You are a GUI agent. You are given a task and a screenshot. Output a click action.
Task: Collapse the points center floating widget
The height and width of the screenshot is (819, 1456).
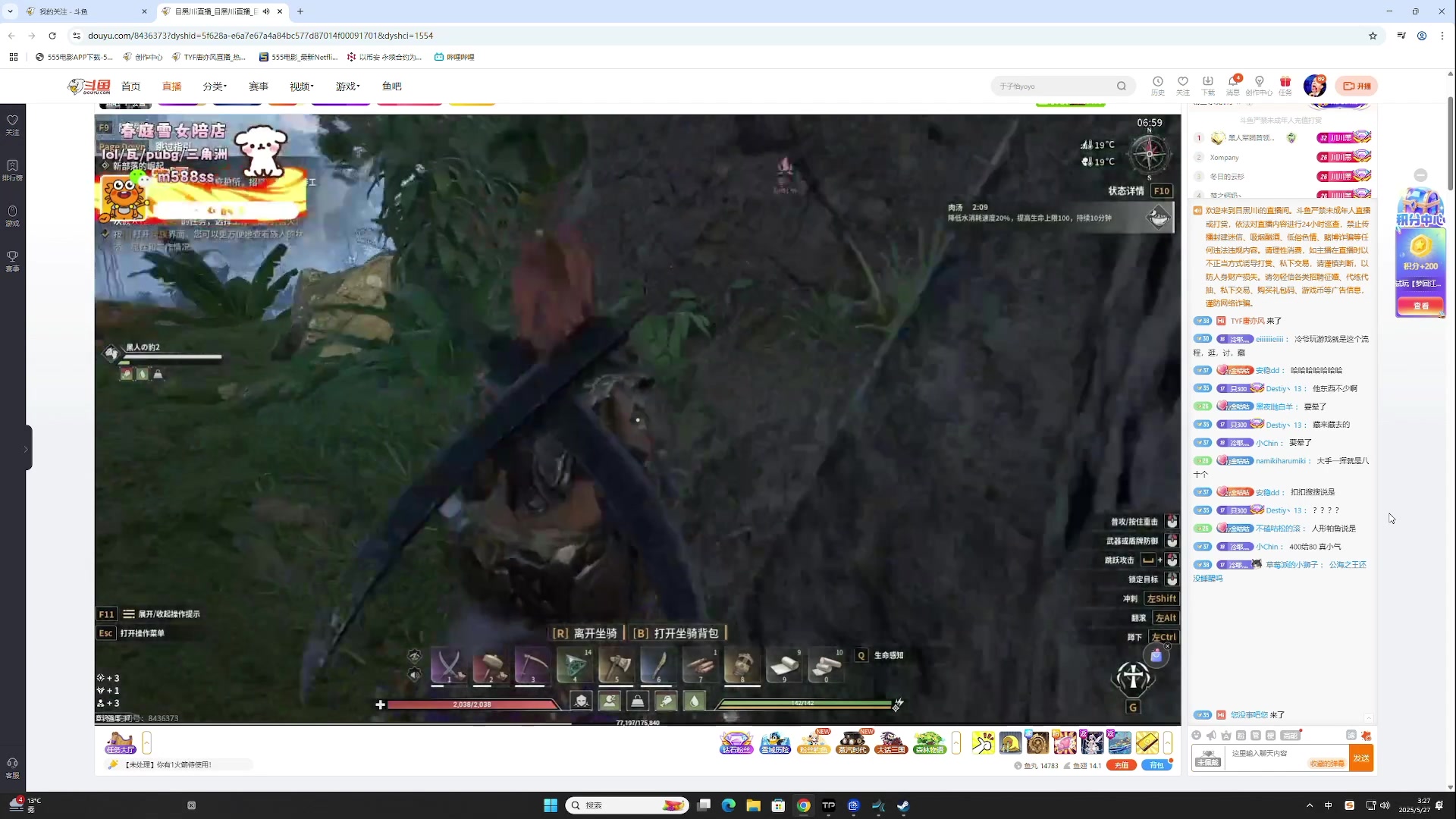coord(1420,175)
